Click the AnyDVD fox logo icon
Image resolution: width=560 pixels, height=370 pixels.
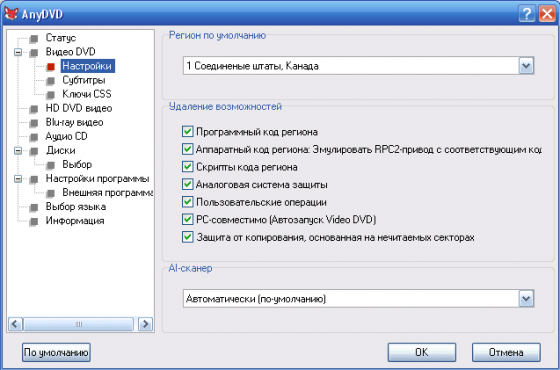[x=11, y=14]
